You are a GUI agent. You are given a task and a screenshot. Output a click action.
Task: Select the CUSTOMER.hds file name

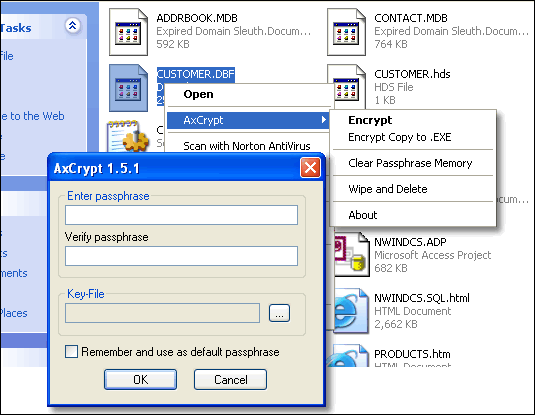point(412,74)
